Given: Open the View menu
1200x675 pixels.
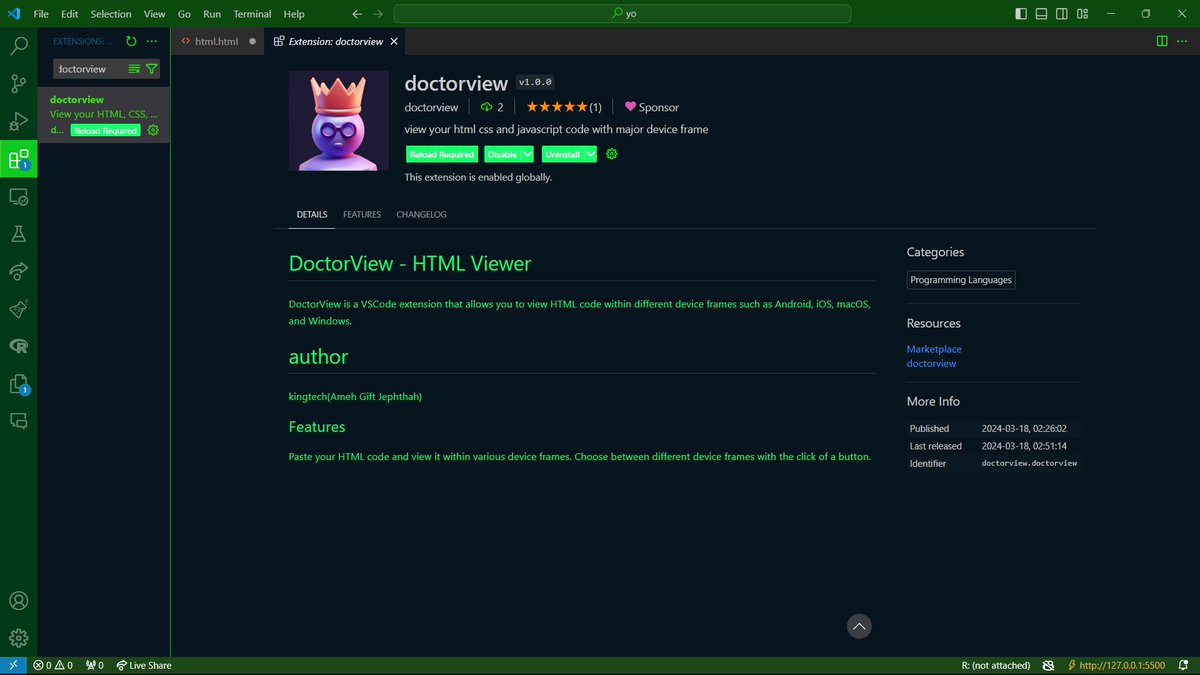Looking at the screenshot, I should click(155, 14).
